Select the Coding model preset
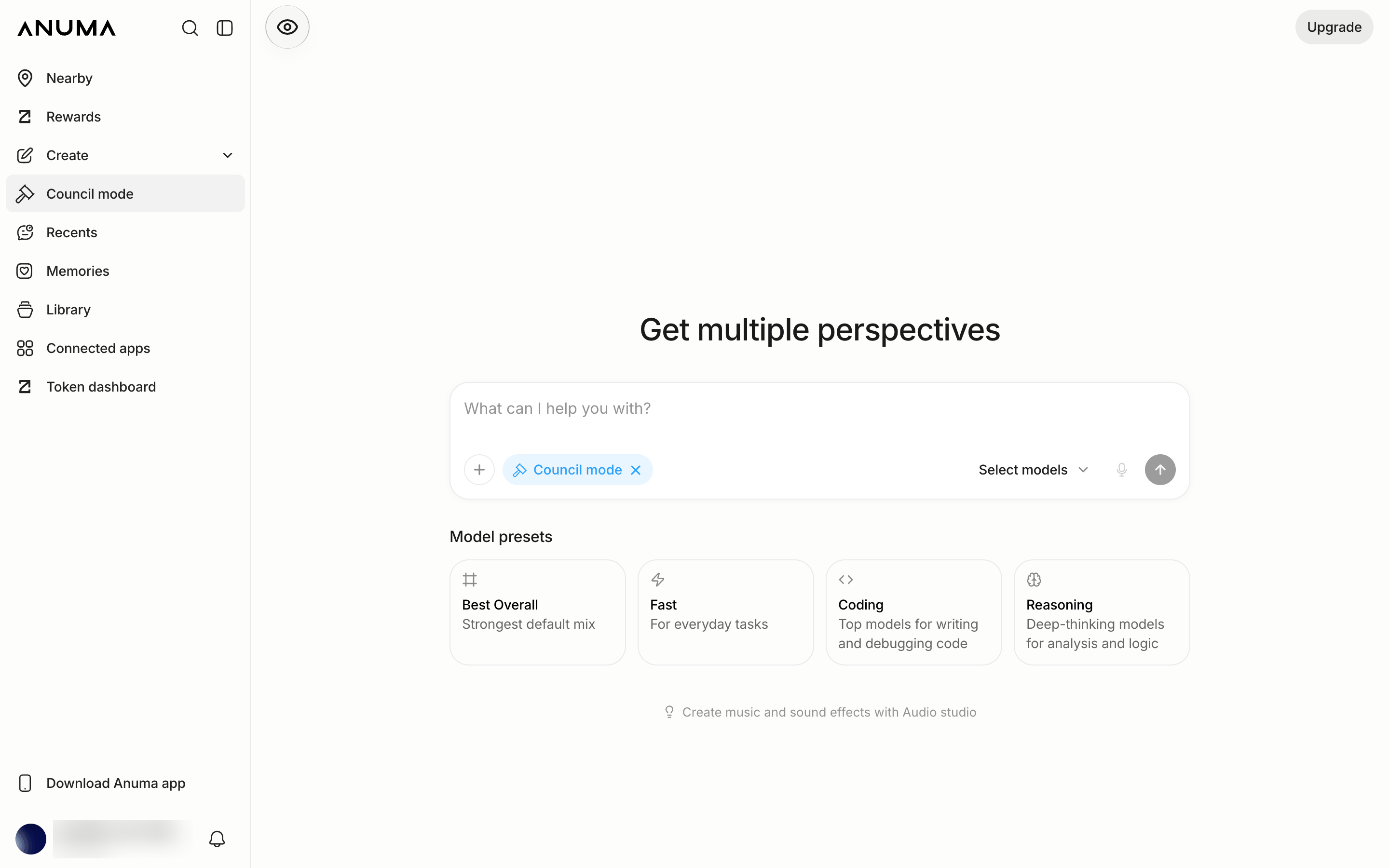Image resolution: width=1389 pixels, height=868 pixels. point(913,612)
